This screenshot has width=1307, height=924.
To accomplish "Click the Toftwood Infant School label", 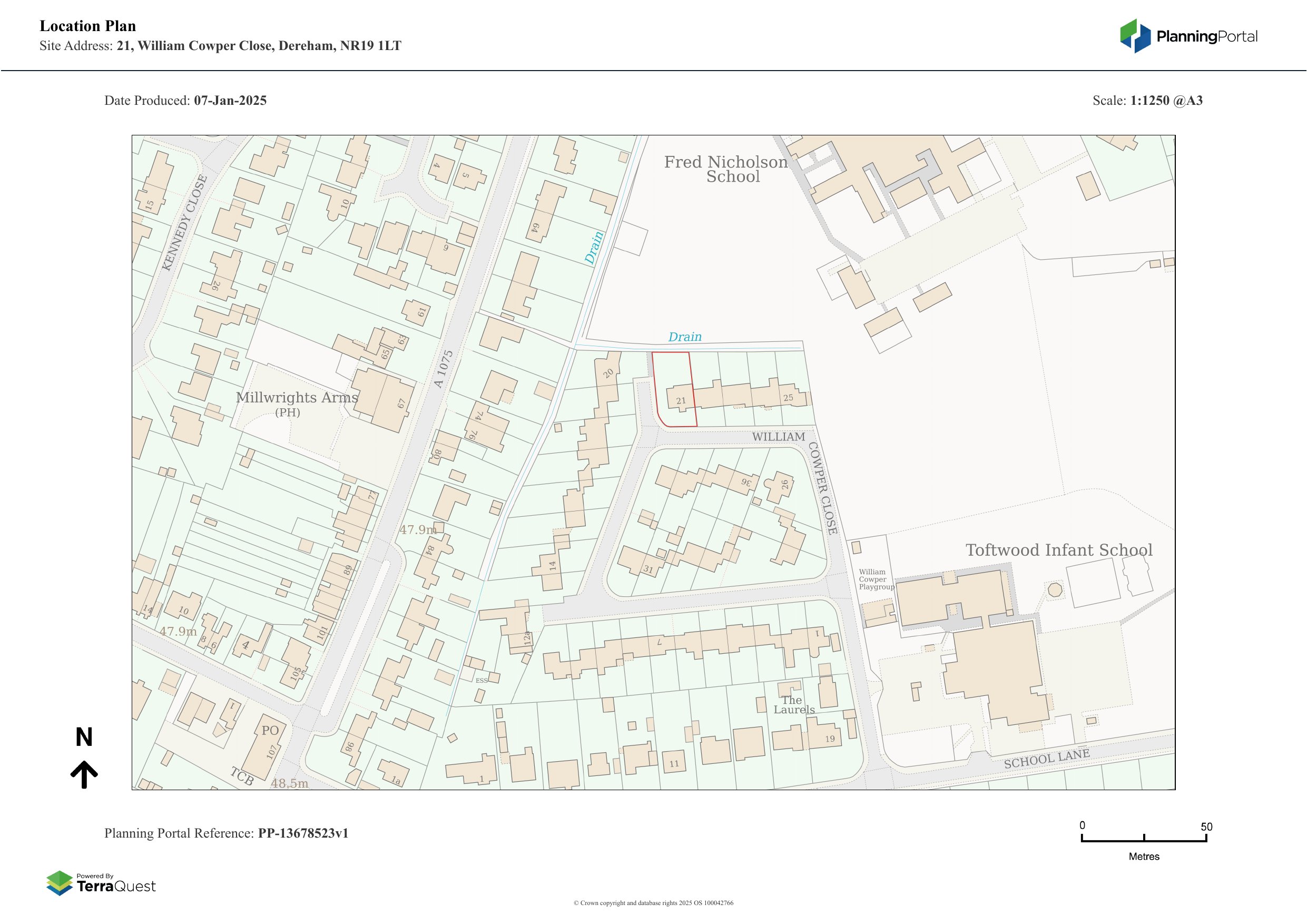I will [1059, 550].
